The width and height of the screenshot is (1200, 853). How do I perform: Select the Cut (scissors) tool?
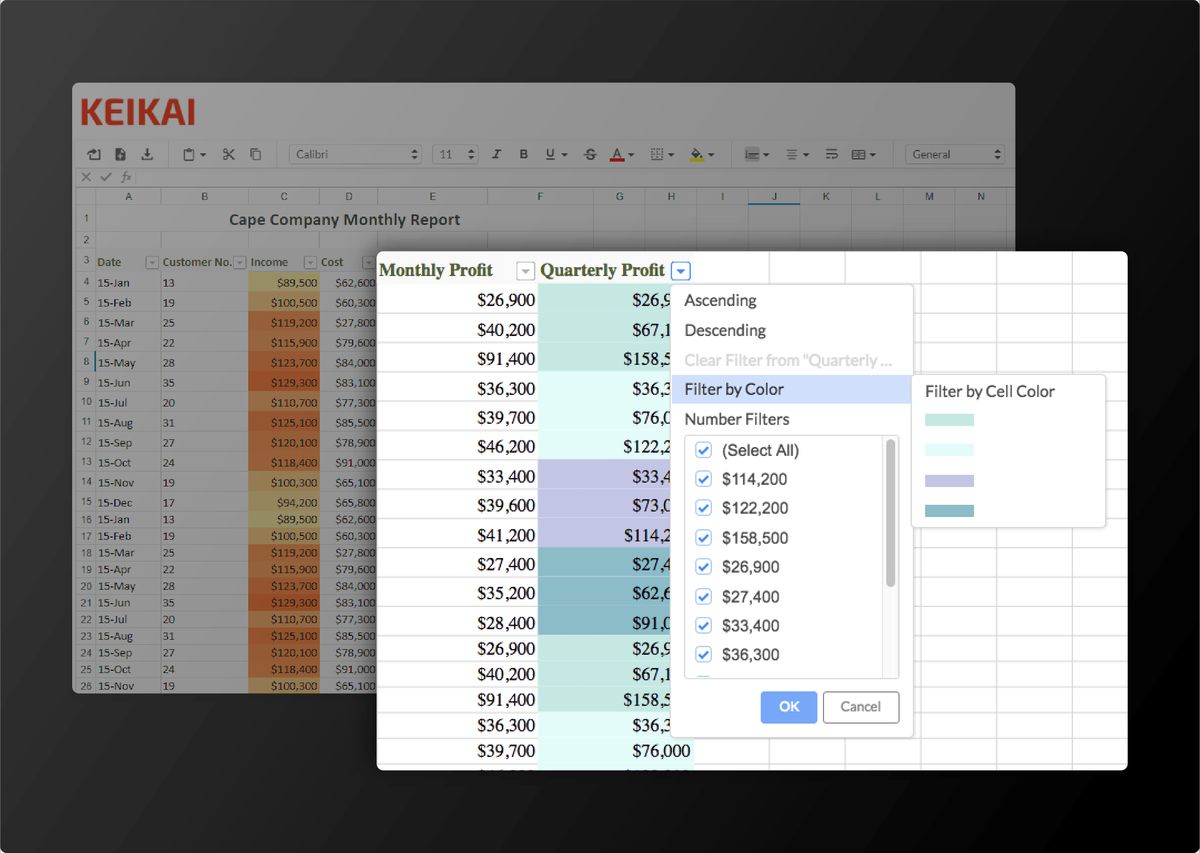pos(229,154)
